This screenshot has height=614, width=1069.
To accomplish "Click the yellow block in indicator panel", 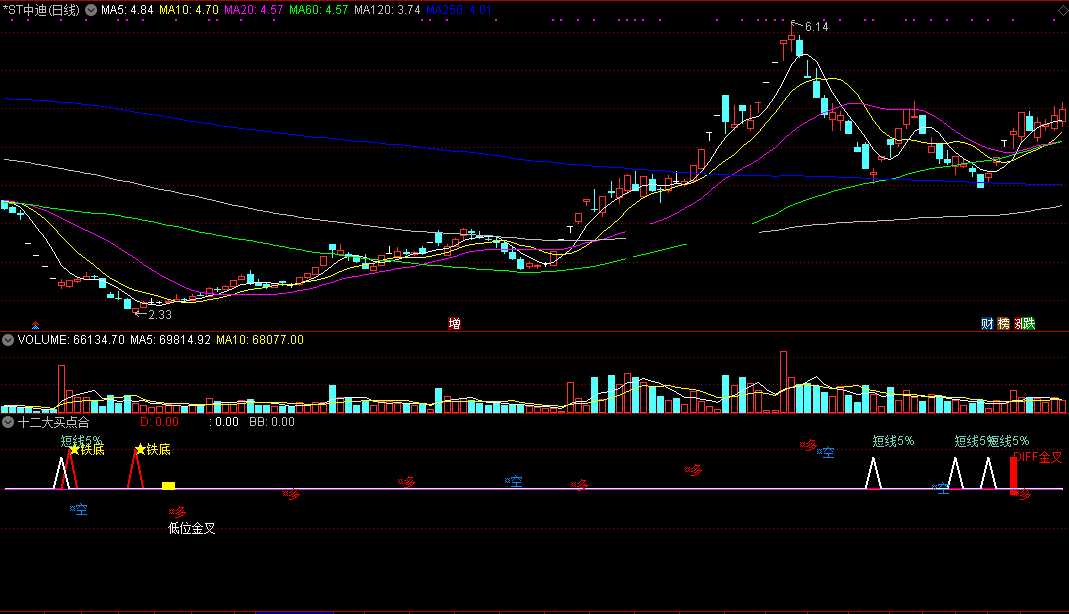I will [x=168, y=486].
